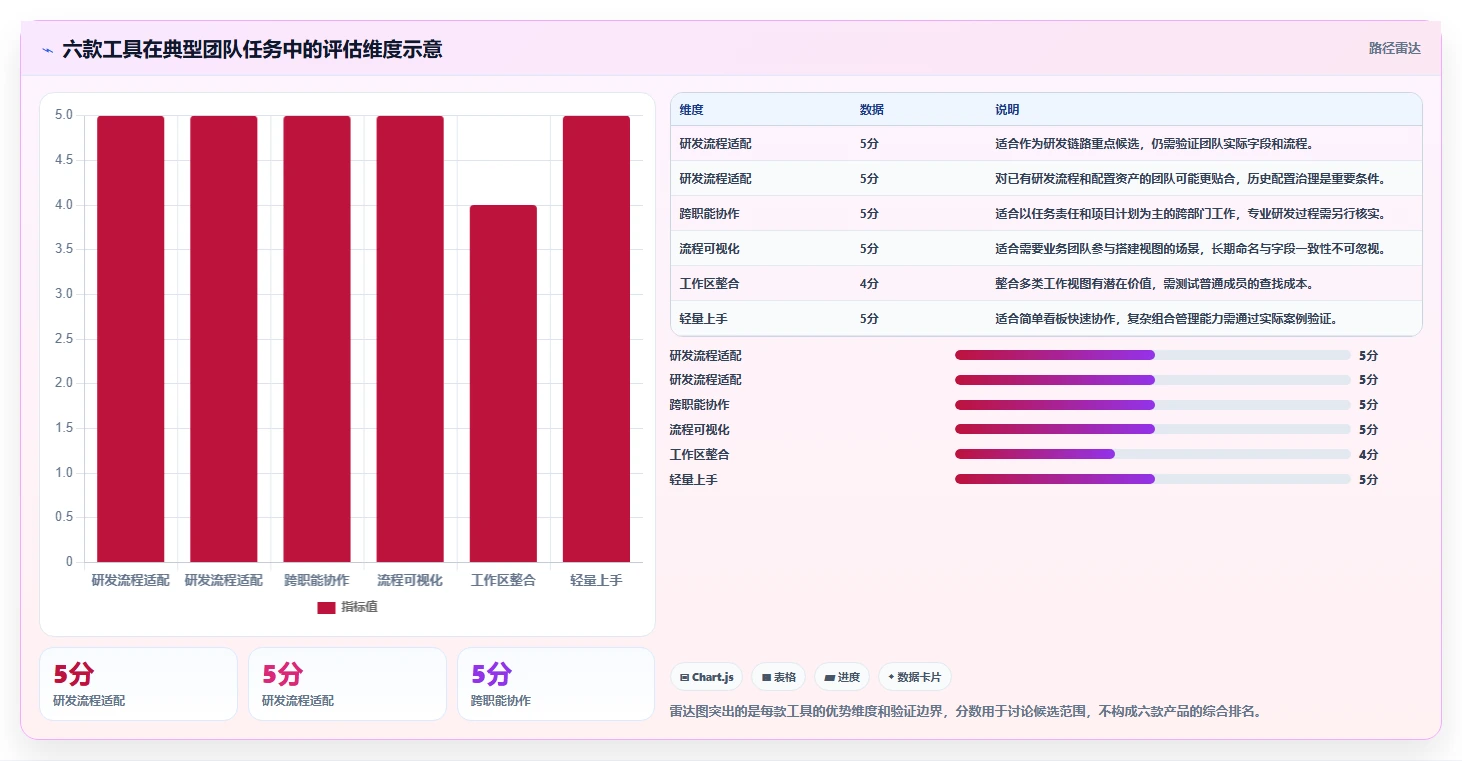Screen dimensions: 1462x761
Task: Click the description starting 适合以任务责任和项目计划
Action: [x=1190, y=214]
